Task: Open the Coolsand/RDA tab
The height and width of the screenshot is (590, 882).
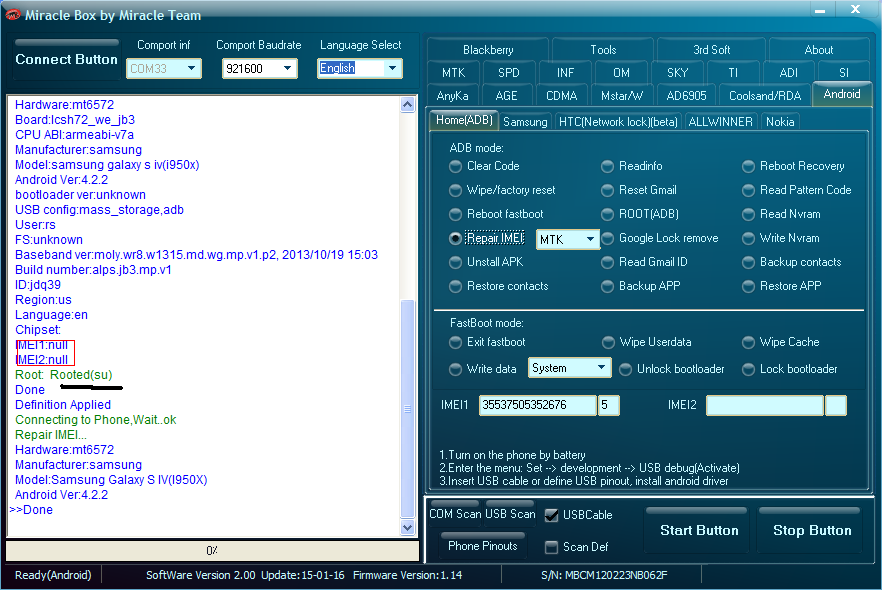Action: (764, 96)
